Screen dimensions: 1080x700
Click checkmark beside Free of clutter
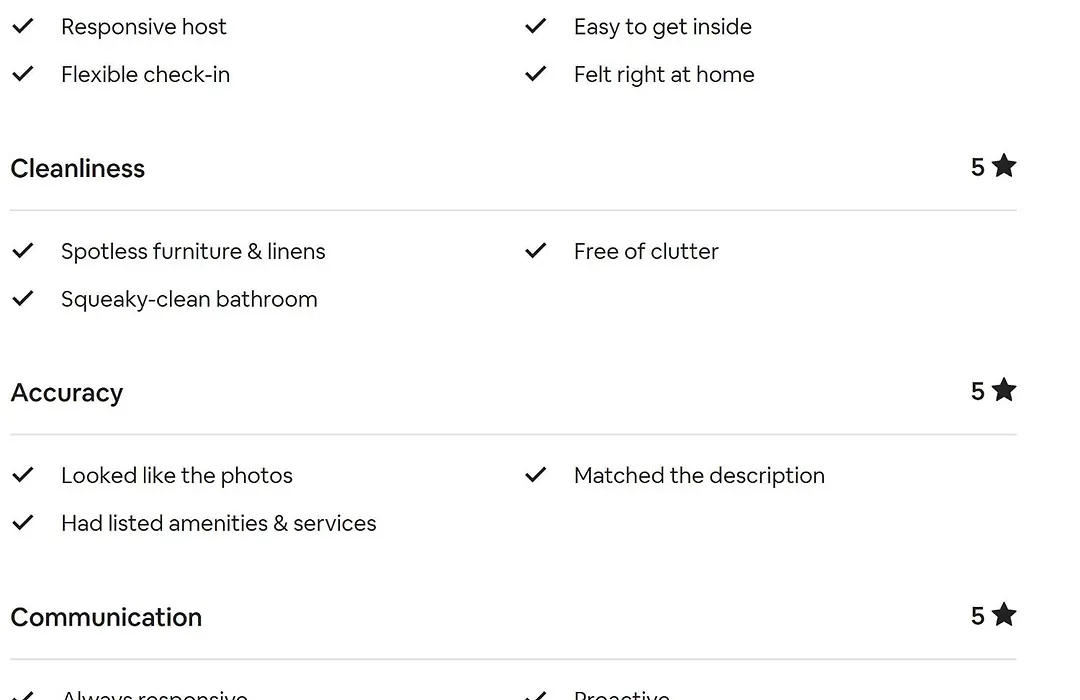click(x=535, y=251)
